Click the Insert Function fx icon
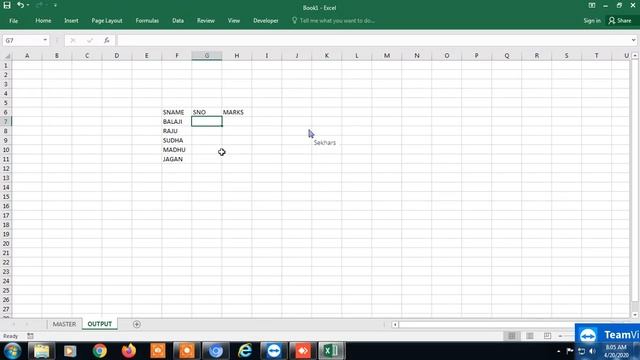The height and width of the screenshot is (360, 640). 107,40
